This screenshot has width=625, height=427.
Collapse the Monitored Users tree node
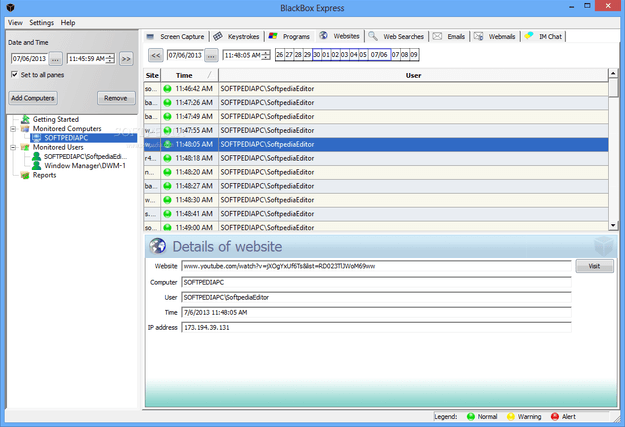[x=13, y=148]
